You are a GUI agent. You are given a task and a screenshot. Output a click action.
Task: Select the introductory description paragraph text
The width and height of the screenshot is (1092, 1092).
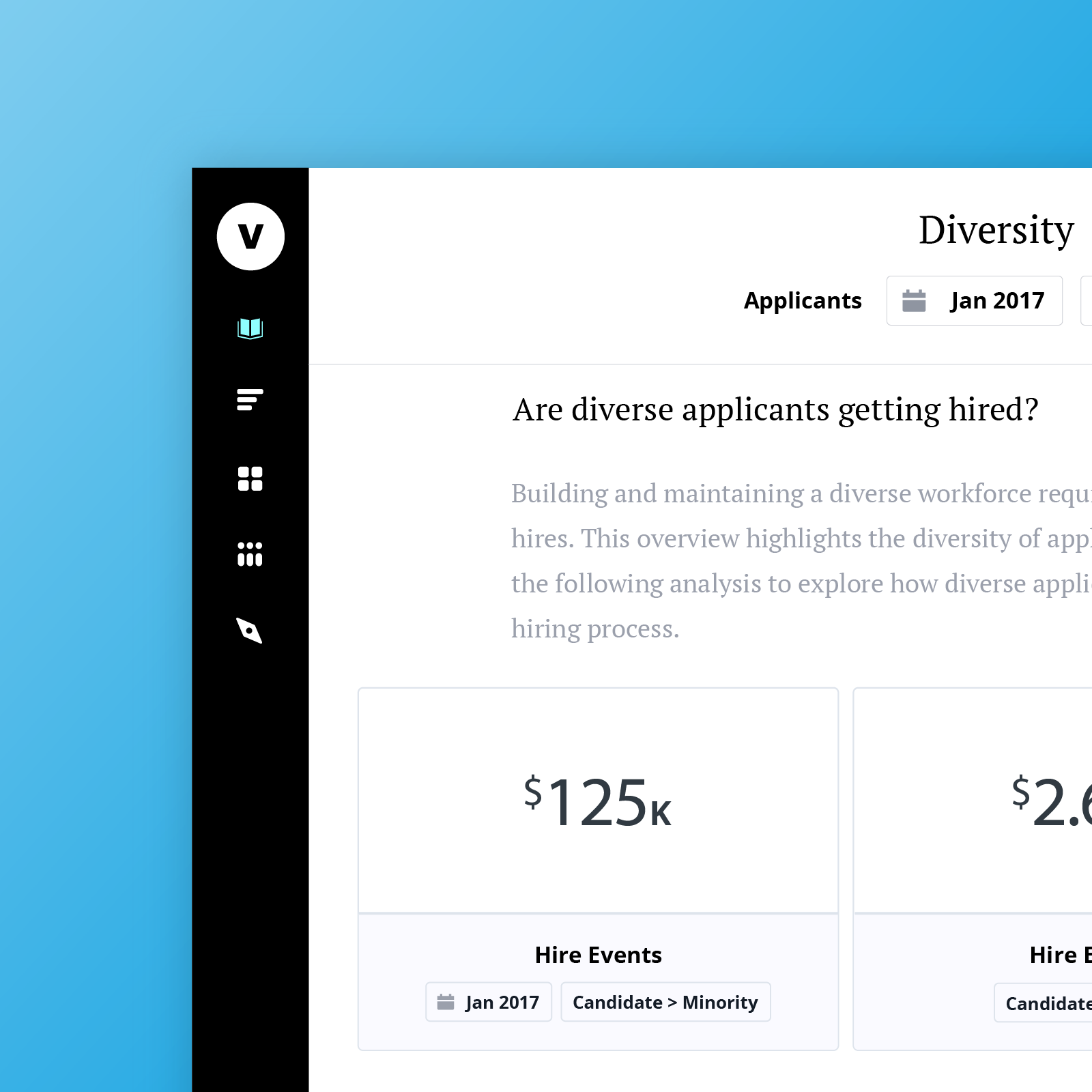785,560
